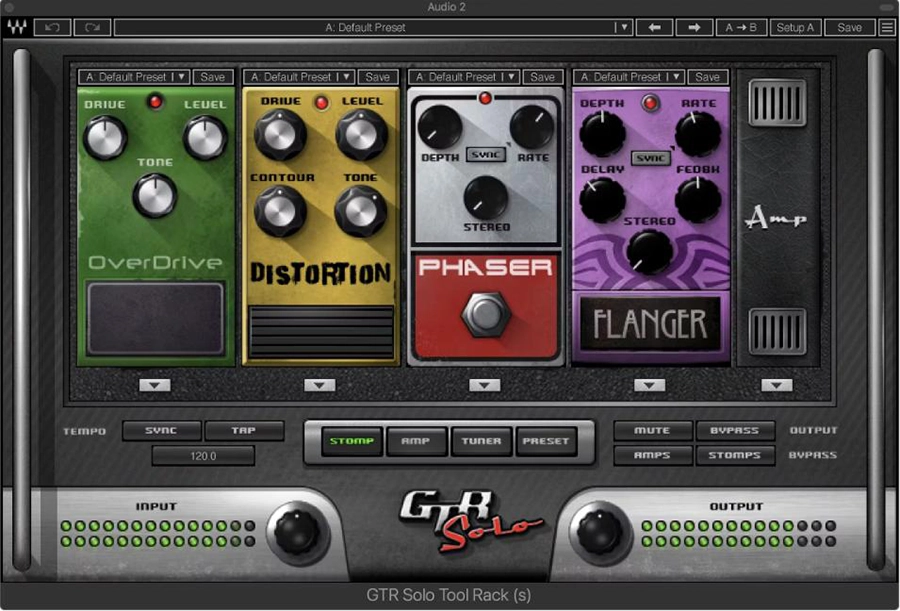The height and width of the screenshot is (611, 900).
Task: Click the OverDrive Tone knob
Action: pyautogui.click(x=154, y=196)
